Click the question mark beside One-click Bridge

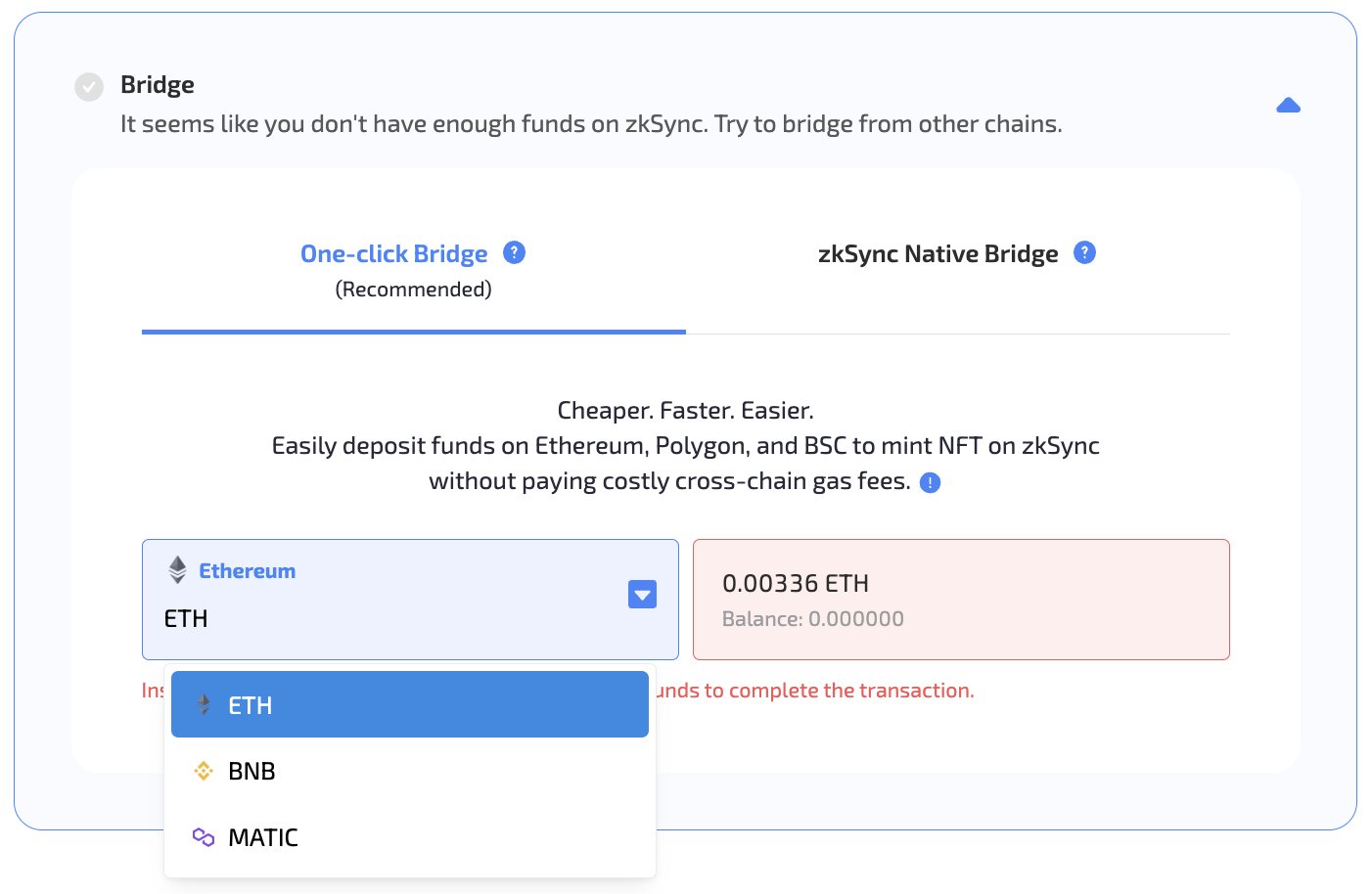tap(514, 252)
